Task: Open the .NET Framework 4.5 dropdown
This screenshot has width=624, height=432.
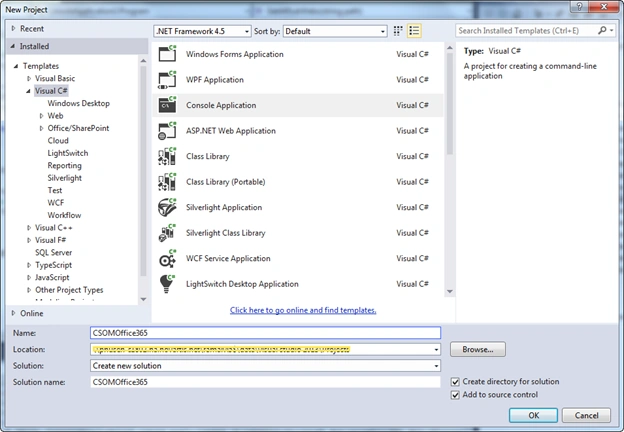Action: [x=202, y=31]
